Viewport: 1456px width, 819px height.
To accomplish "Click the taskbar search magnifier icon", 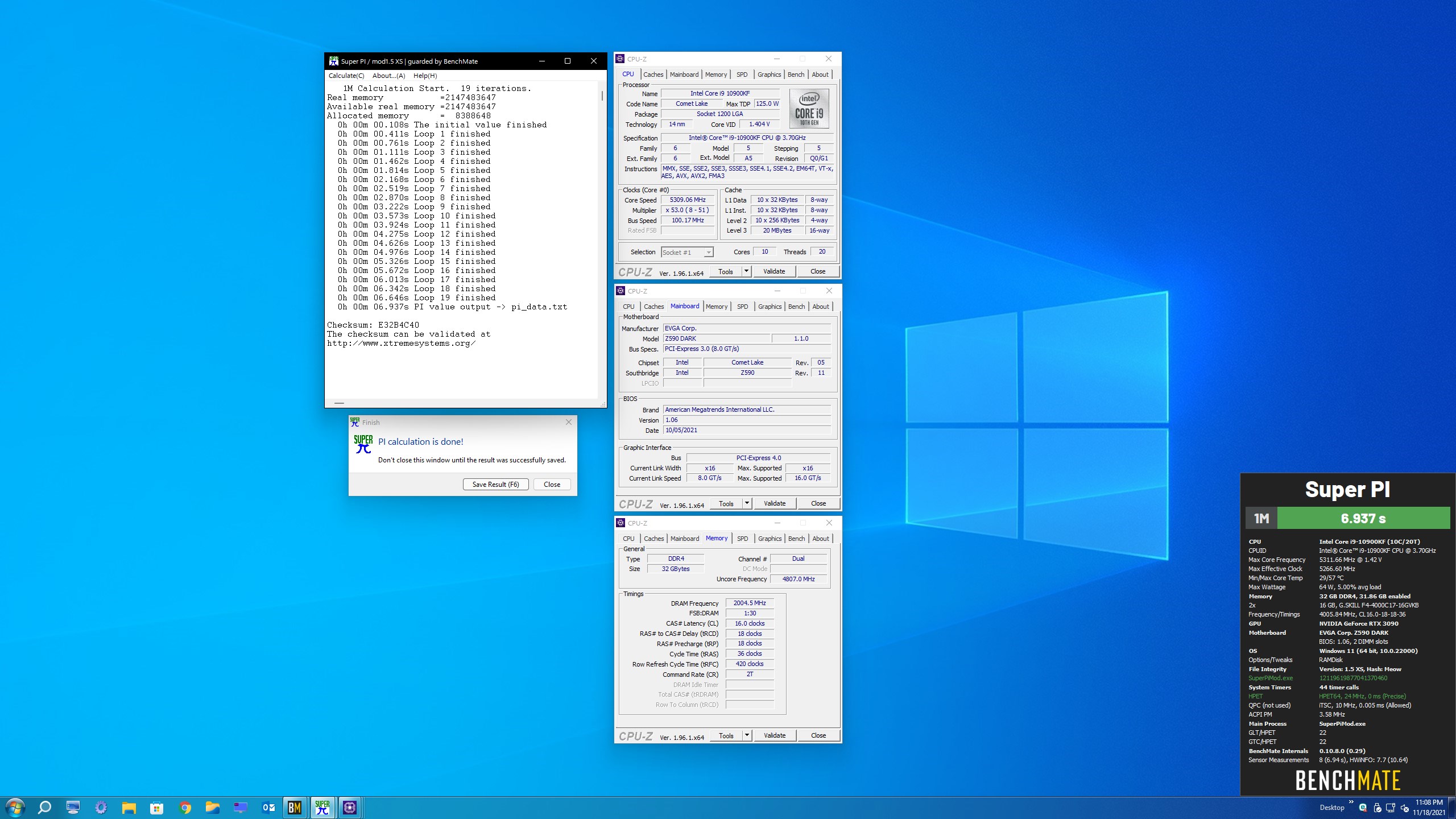I will [44, 807].
